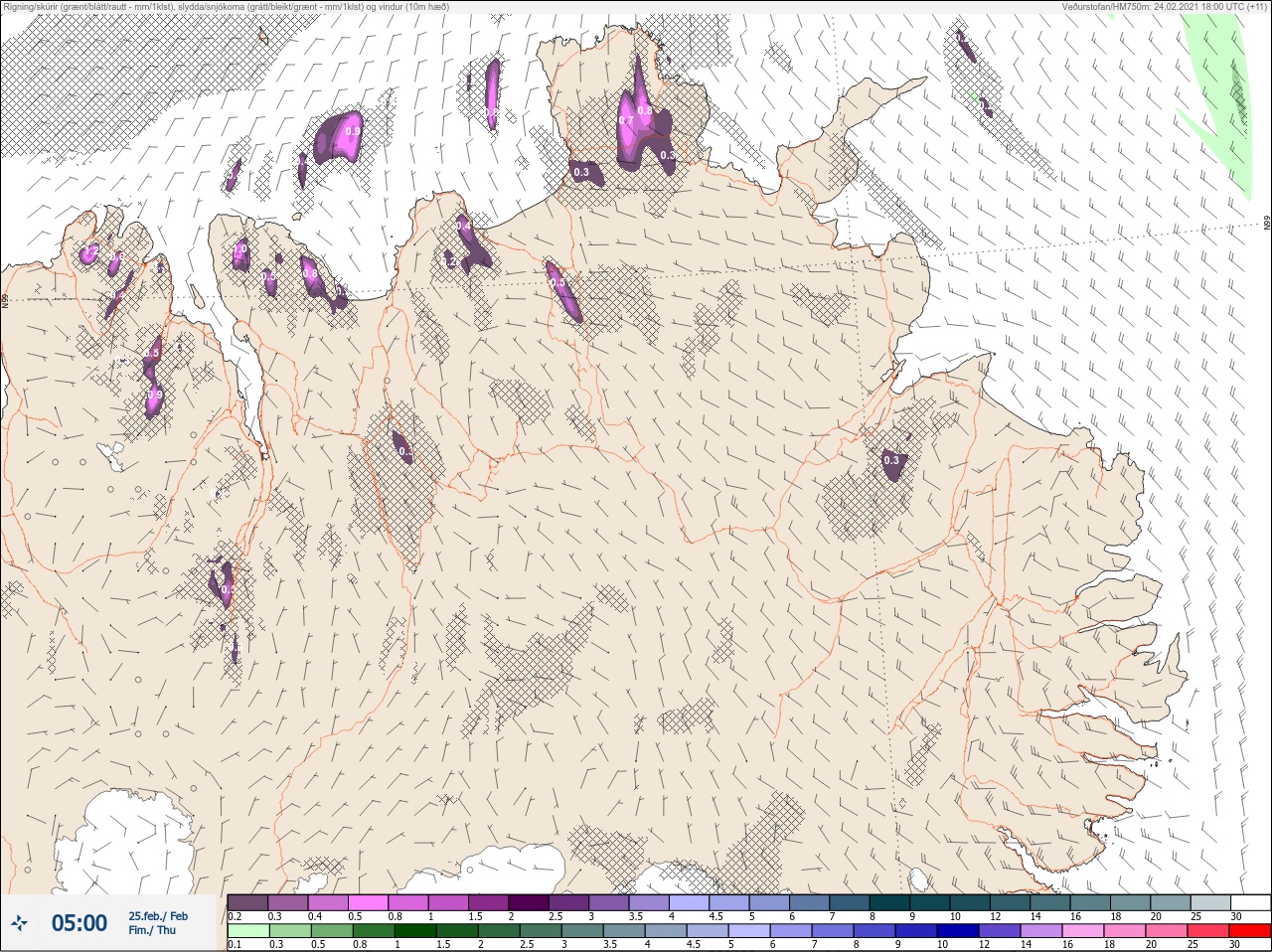1272x952 pixels.
Task: Click the N99 label on the right map edge
Action: click(x=1267, y=225)
